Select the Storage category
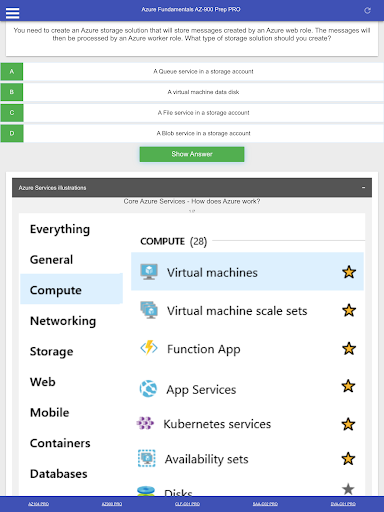Image resolution: width=384 pixels, height=512 pixels. (x=52, y=351)
